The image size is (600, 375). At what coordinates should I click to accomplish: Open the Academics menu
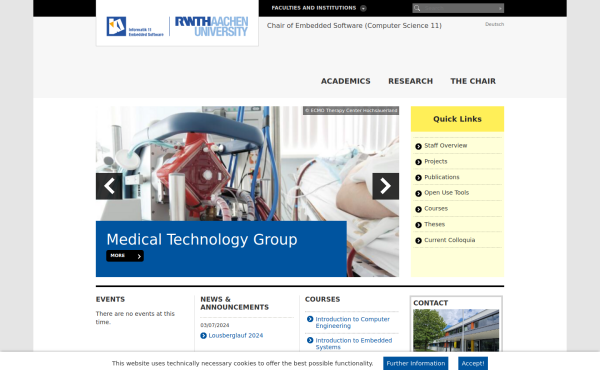click(346, 81)
